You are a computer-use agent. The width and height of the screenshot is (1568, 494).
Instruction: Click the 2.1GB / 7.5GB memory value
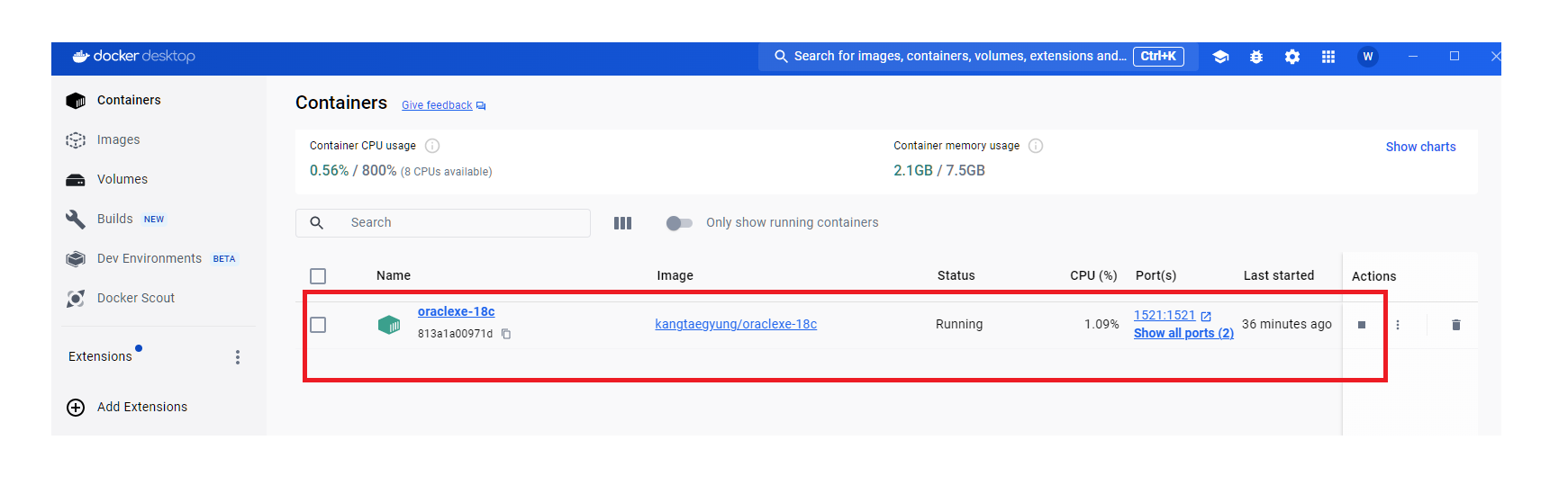pos(939,170)
